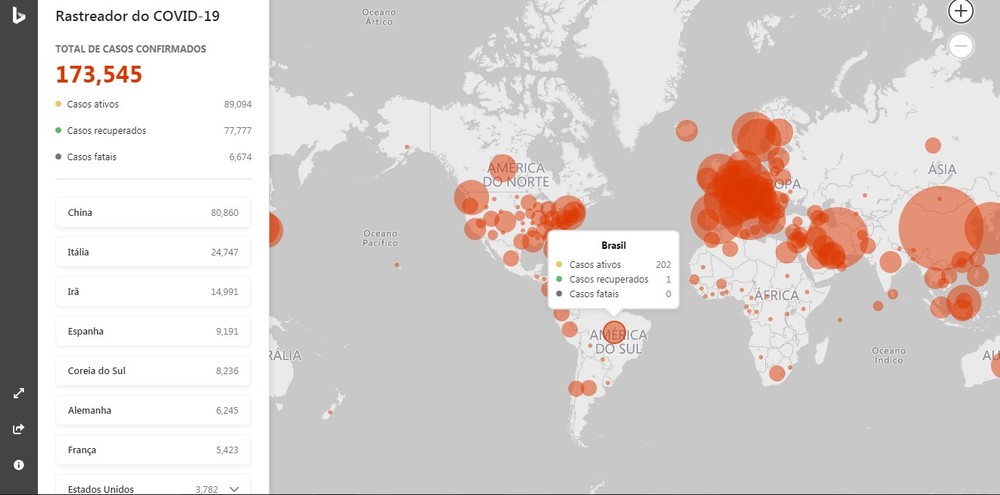Screen dimensions: 1000x495
Task: Click the share icon in sidebar
Action: [x=18, y=429]
